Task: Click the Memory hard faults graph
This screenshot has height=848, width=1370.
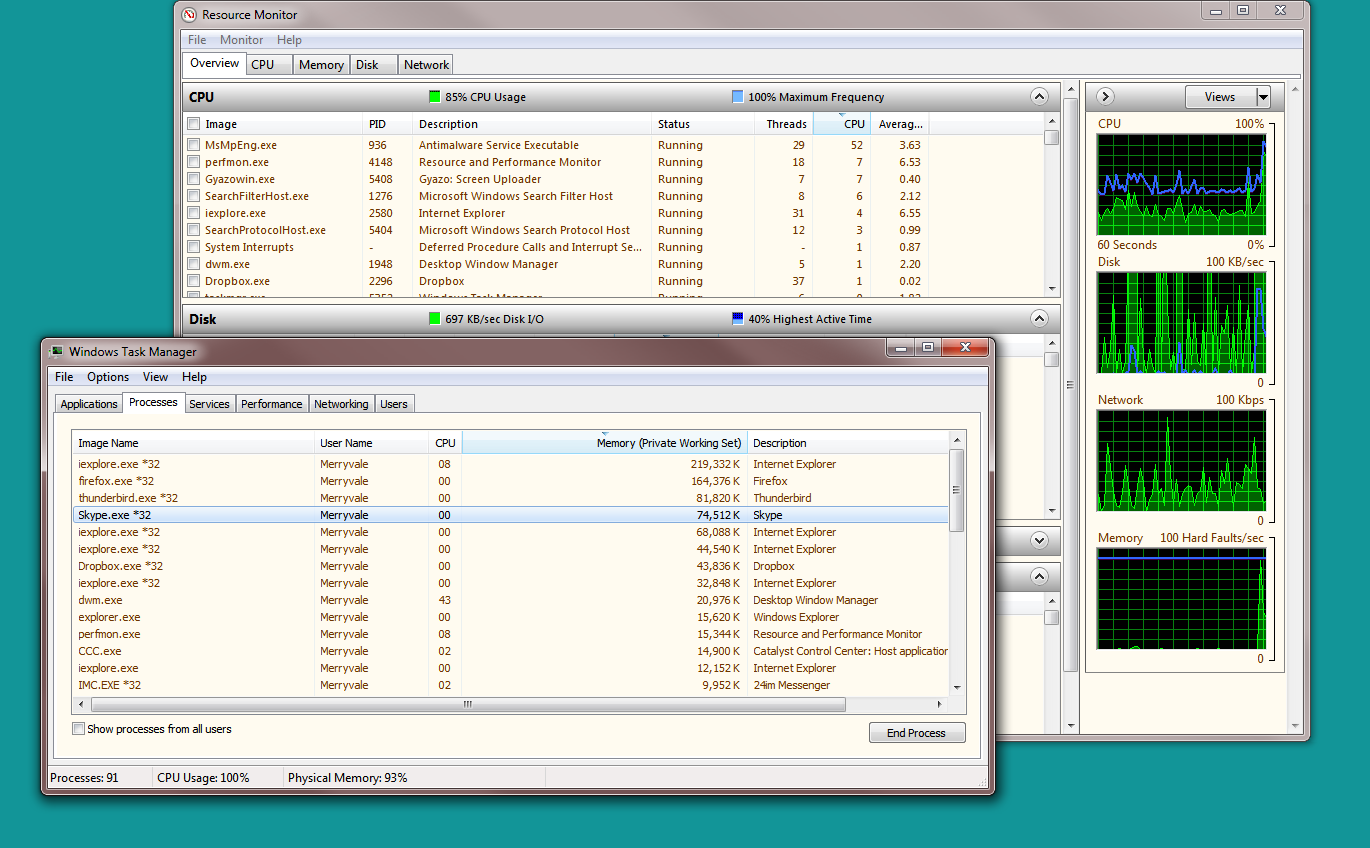Action: click(x=1181, y=598)
